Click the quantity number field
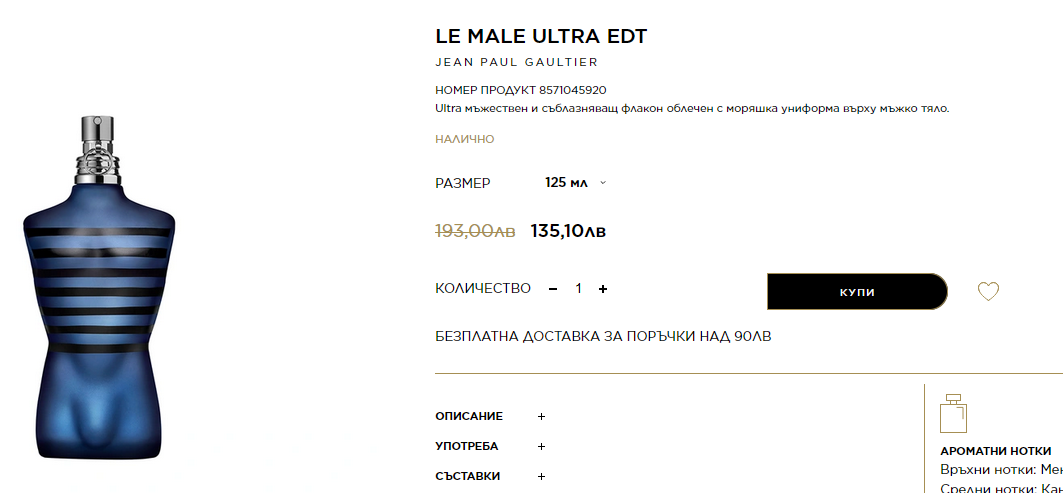The image size is (1063, 493). (578, 289)
